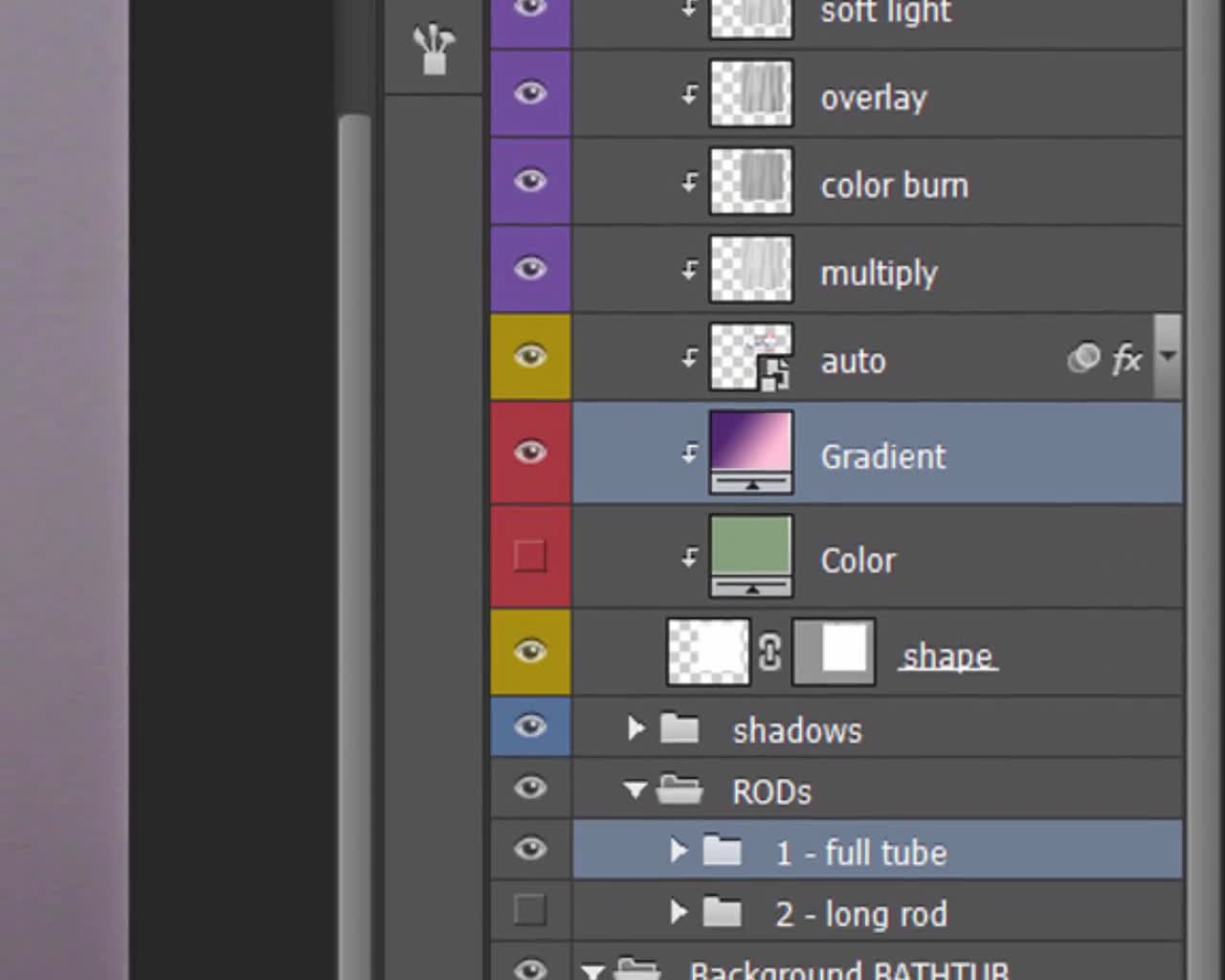Collapse the RODs group

[x=635, y=791]
